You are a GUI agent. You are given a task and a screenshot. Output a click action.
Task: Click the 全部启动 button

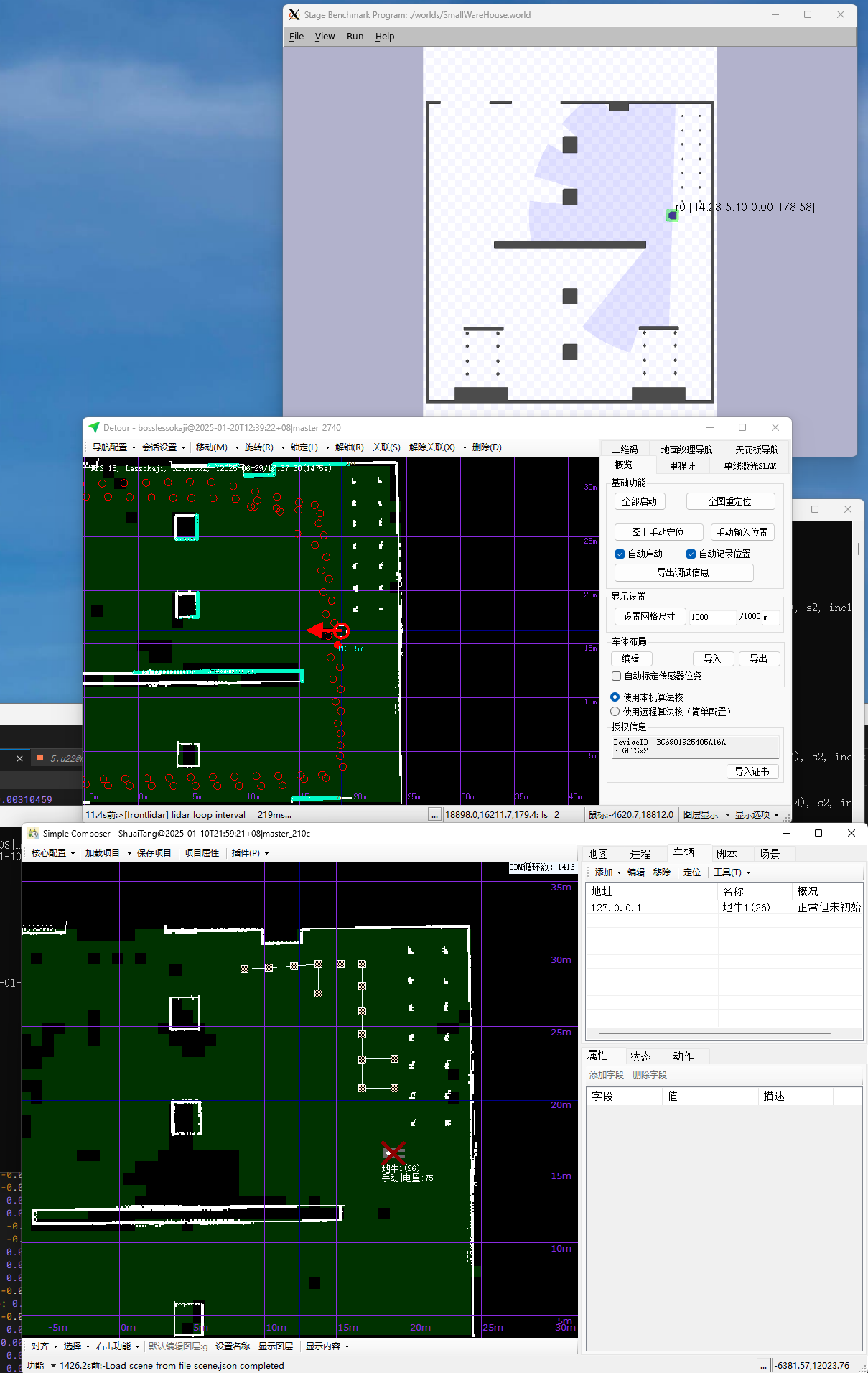point(639,501)
